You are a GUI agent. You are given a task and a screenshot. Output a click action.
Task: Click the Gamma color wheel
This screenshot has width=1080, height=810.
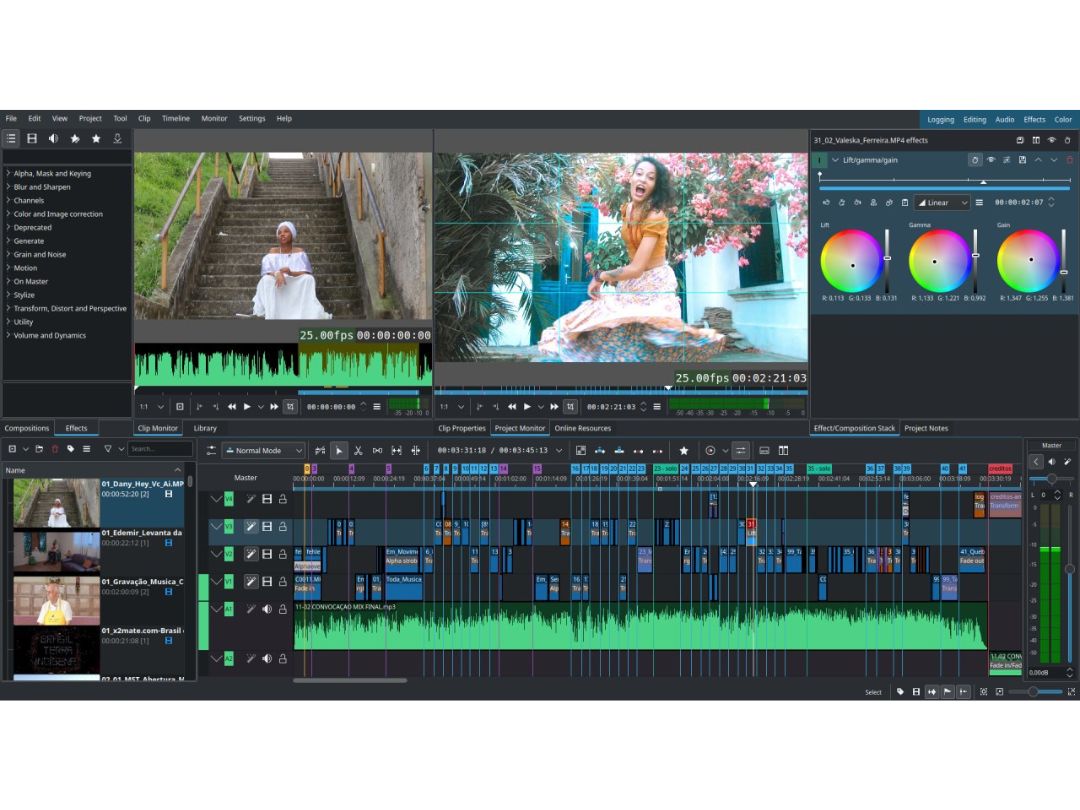[939, 261]
